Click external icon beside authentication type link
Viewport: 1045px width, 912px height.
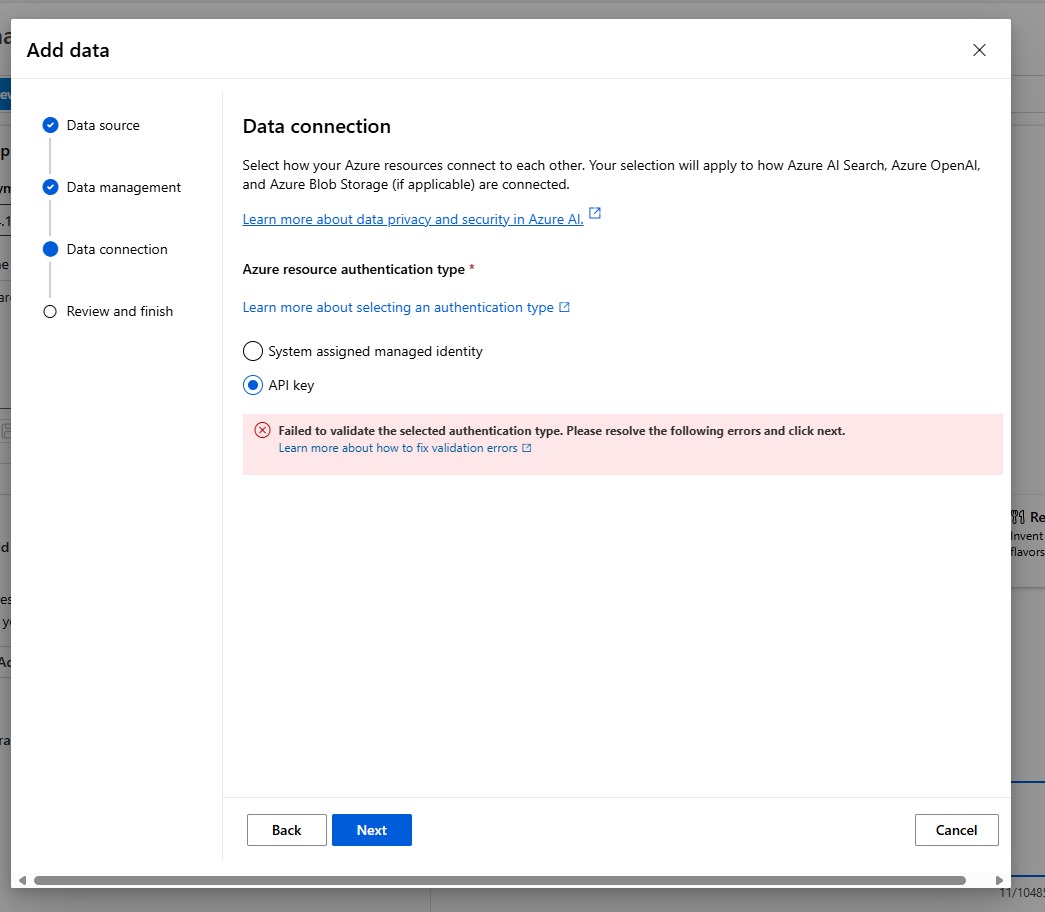click(x=564, y=307)
